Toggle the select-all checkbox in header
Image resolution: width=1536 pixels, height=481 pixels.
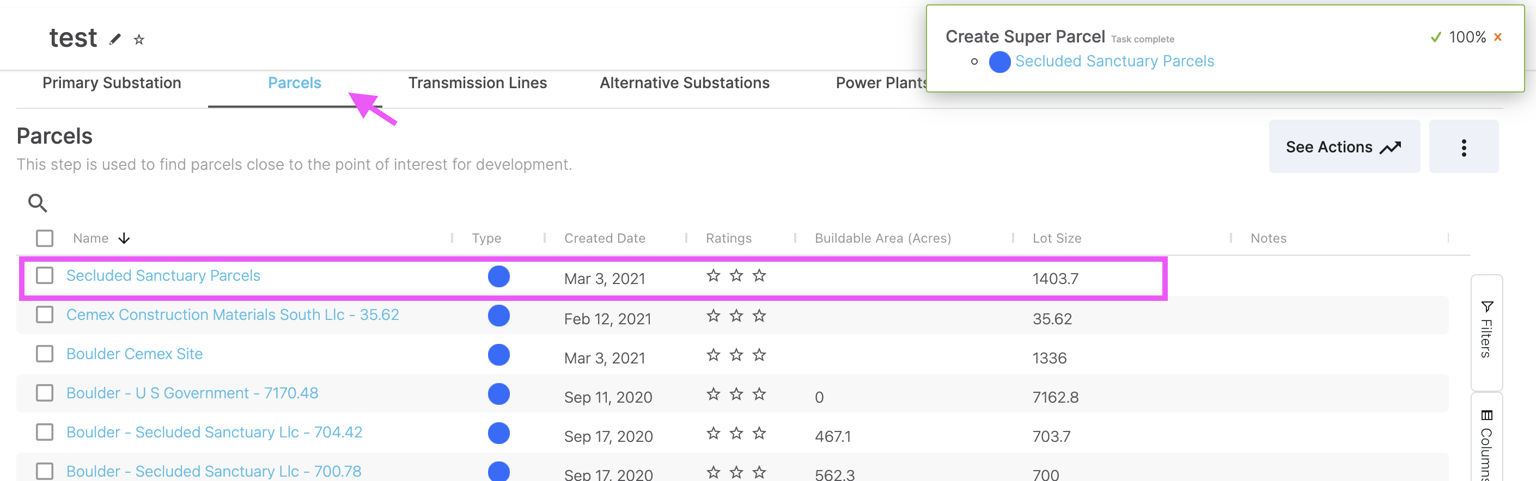click(45, 238)
